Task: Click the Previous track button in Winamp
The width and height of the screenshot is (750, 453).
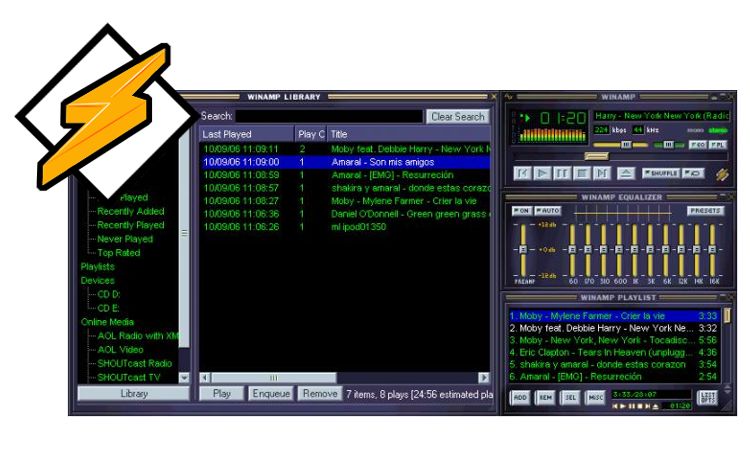Action: [x=522, y=173]
